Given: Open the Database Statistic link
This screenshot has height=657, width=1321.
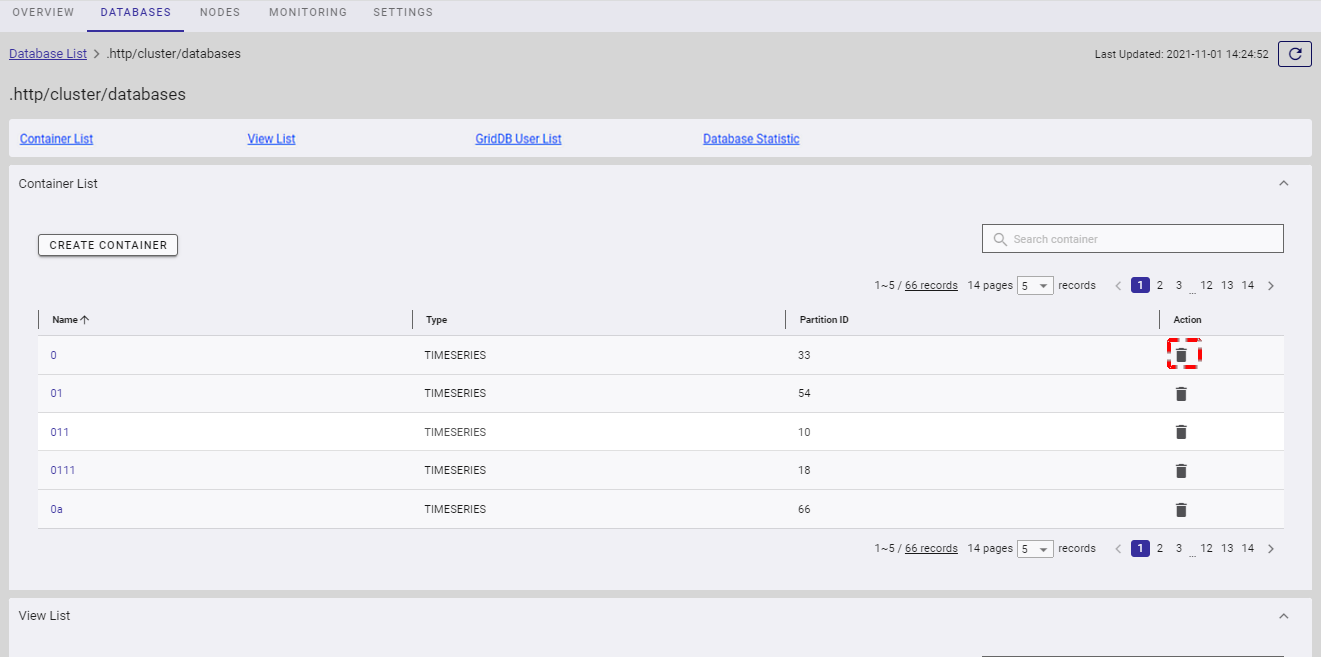Looking at the screenshot, I should coord(751,139).
